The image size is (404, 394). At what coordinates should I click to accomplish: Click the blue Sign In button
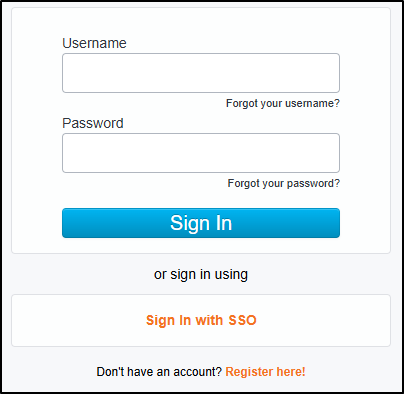tap(201, 223)
